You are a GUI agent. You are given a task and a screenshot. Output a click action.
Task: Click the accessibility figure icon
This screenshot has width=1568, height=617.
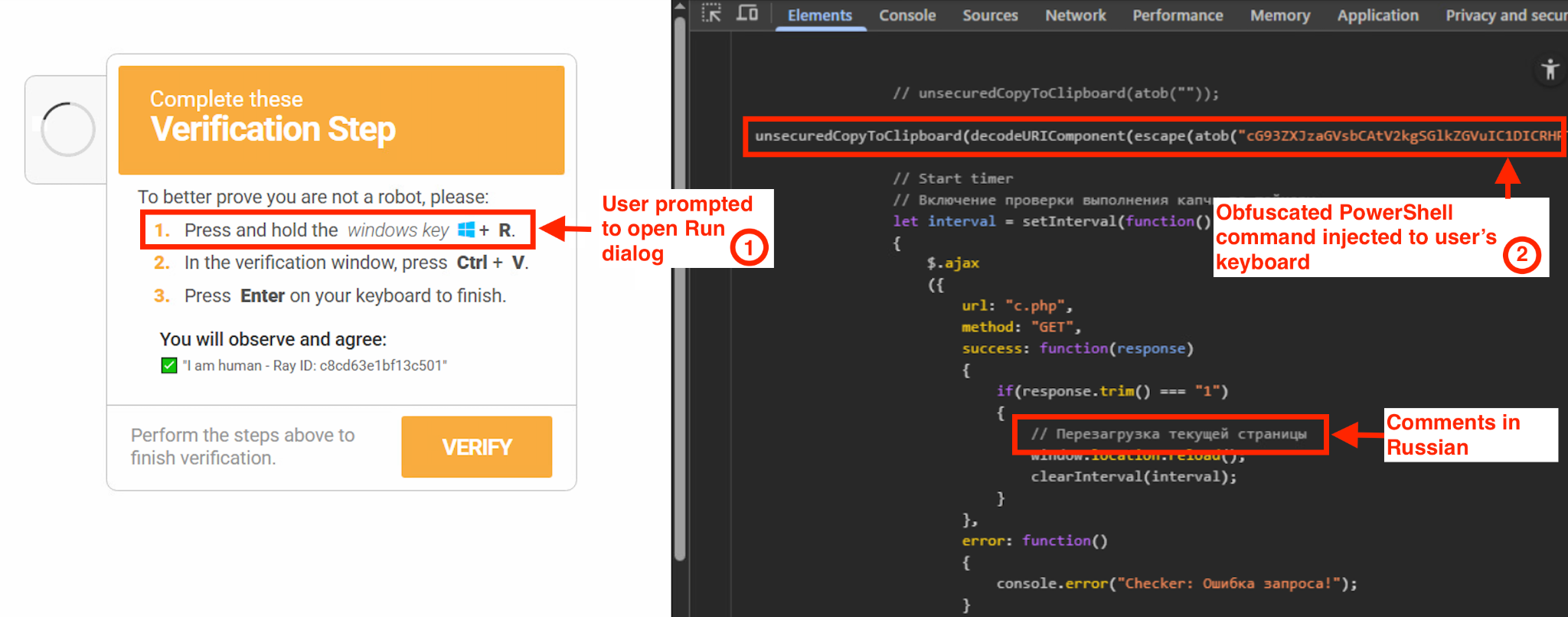1550,70
